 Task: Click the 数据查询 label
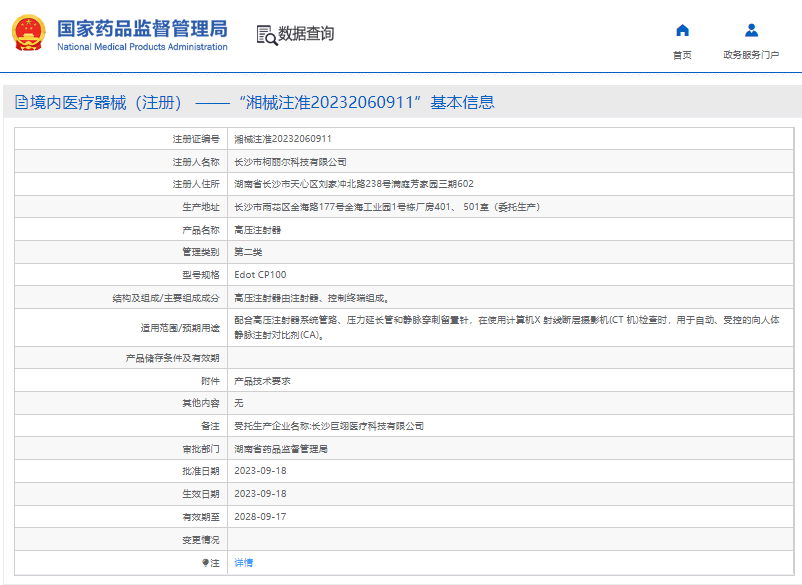point(306,34)
